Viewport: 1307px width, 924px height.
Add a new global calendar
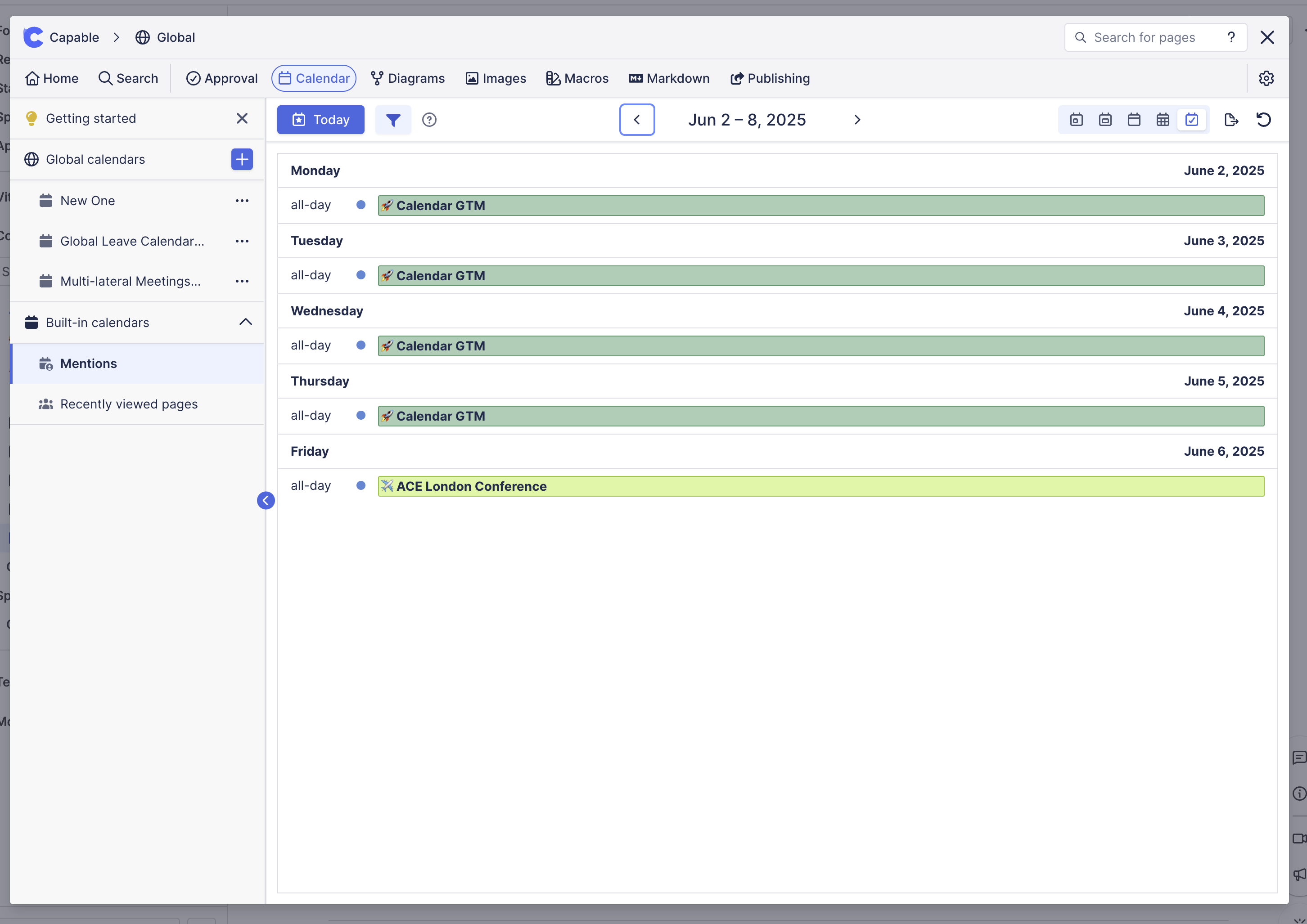(242, 159)
